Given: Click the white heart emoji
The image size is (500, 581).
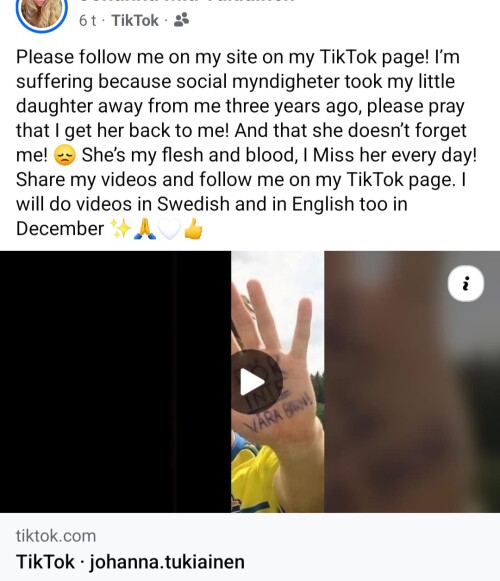Looking at the screenshot, I should click(x=169, y=229).
